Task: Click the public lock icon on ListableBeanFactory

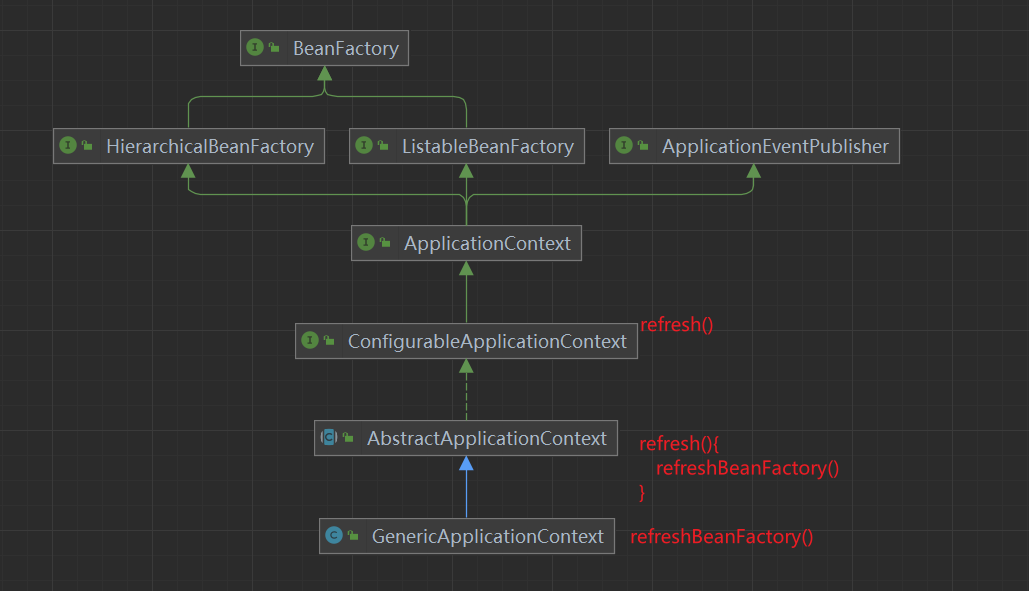Action: click(383, 146)
